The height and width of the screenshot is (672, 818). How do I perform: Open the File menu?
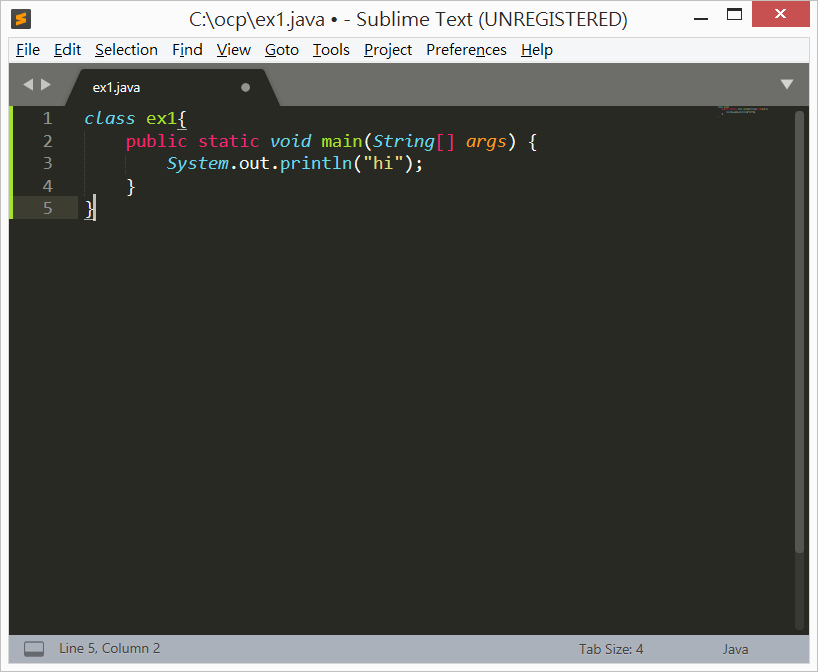click(x=27, y=50)
